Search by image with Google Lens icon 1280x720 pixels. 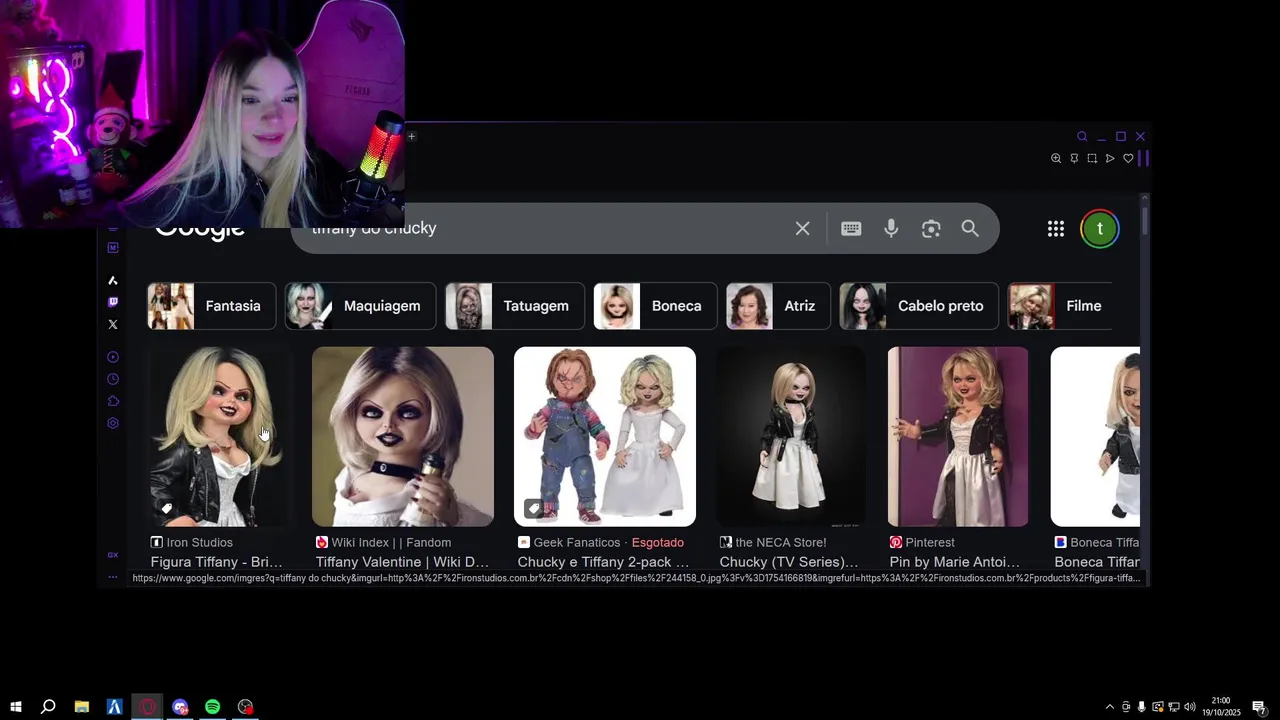pos(931,229)
